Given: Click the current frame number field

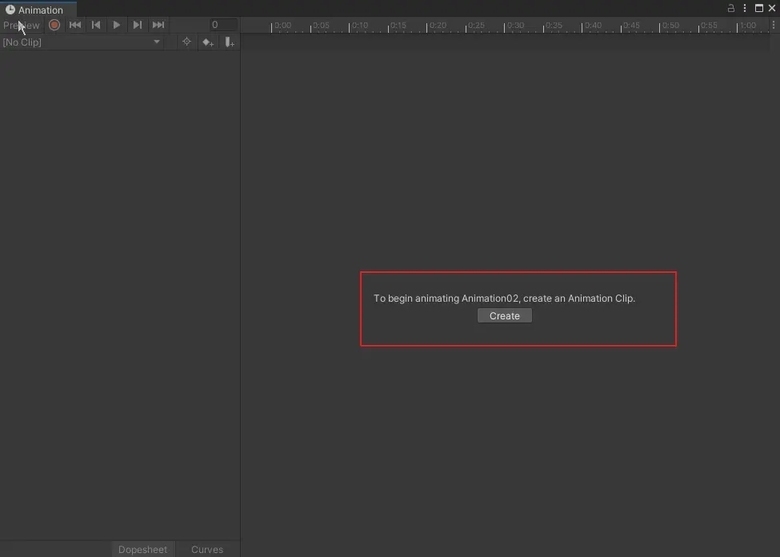Looking at the screenshot, I should tap(223, 24).
